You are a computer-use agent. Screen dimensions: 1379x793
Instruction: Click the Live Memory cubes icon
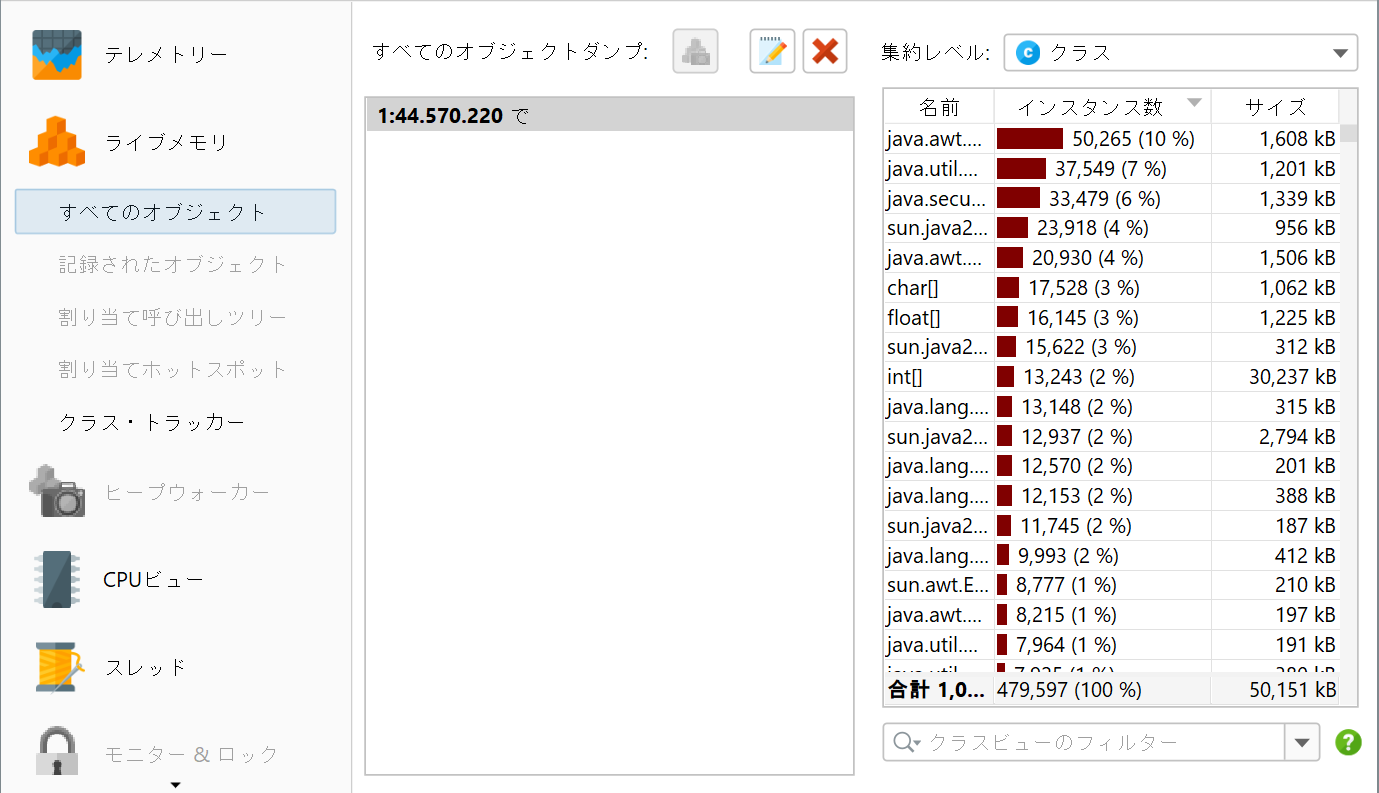point(57,142)
